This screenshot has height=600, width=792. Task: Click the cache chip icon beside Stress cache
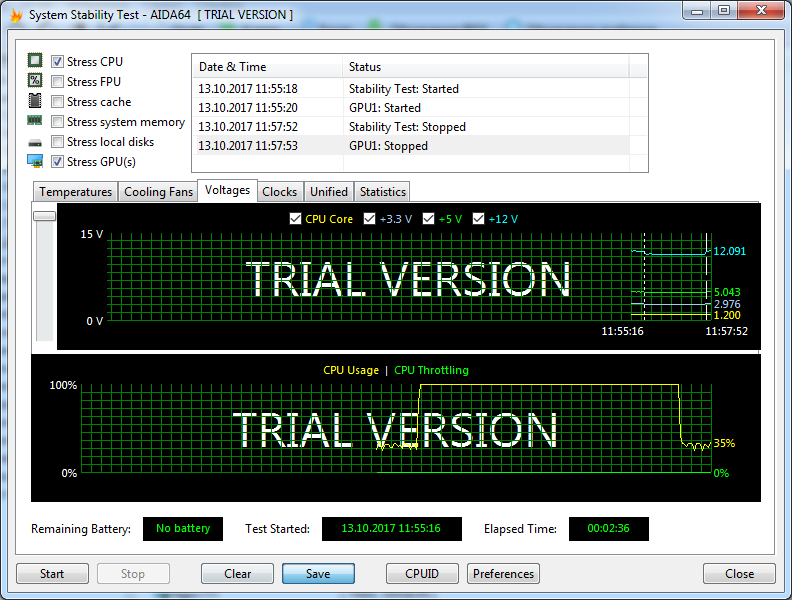click(x=35, y=101)
